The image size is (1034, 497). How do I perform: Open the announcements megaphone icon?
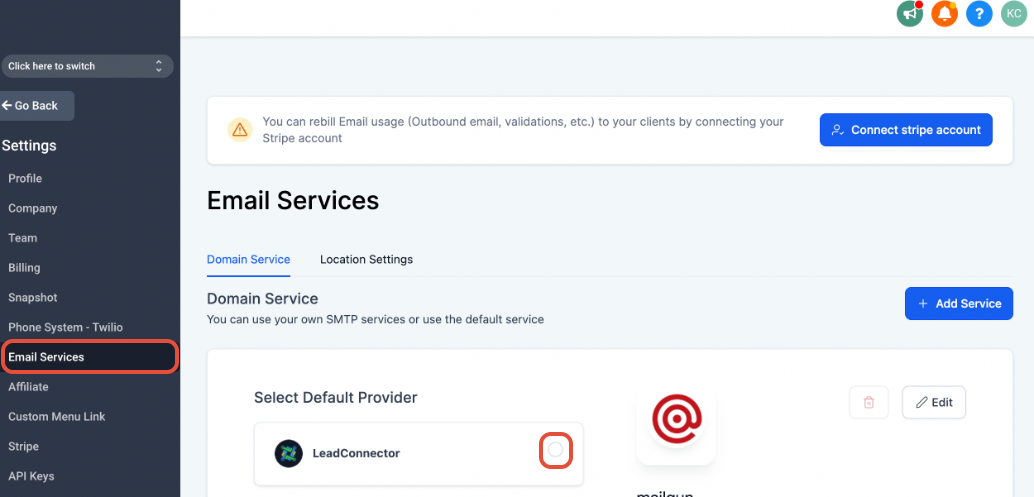coord(910,14)
